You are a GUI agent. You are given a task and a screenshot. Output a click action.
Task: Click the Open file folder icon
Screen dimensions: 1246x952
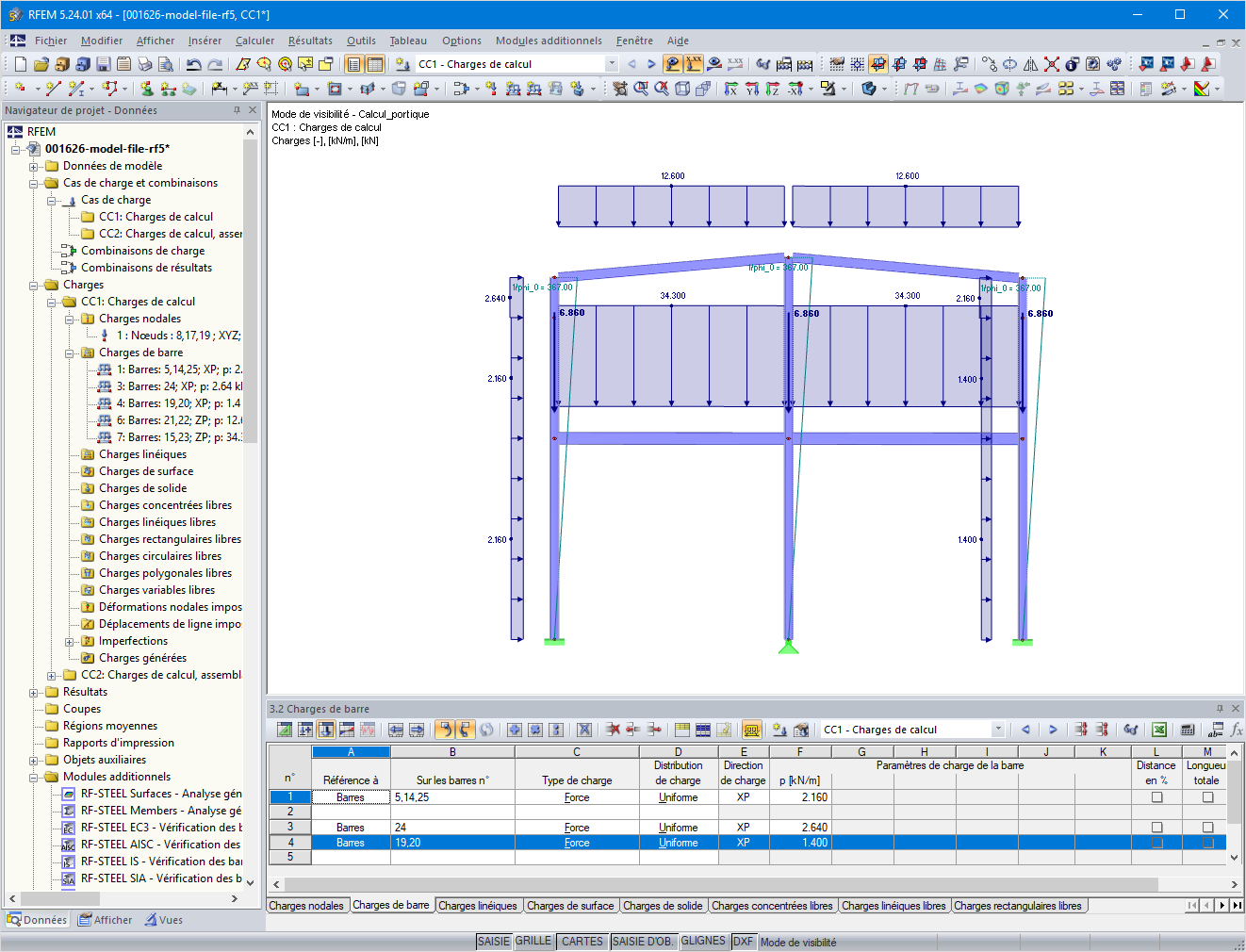tap(41, 64)
